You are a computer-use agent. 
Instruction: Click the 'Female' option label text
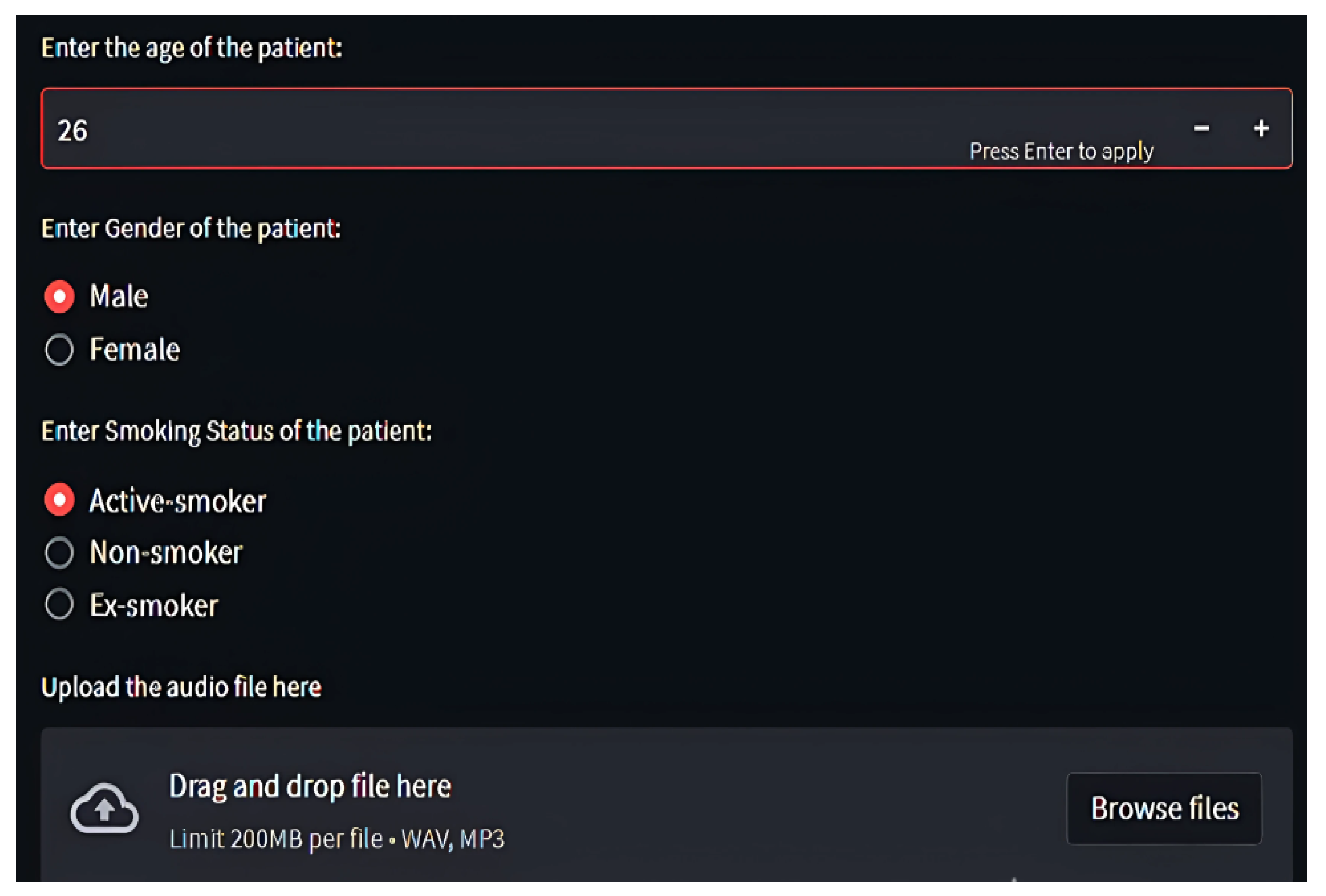134,350
